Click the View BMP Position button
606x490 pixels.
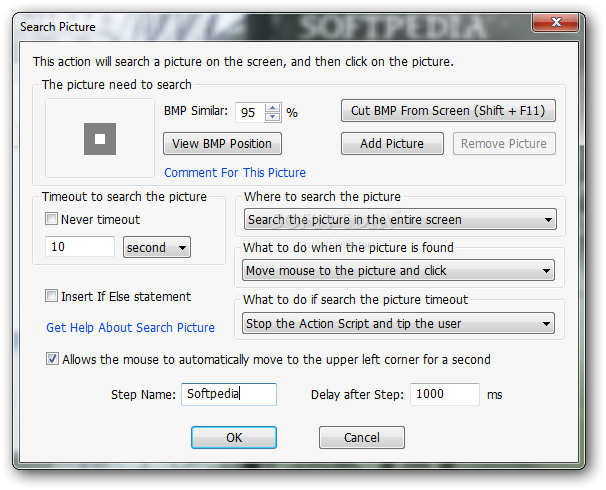coord(222,144)
